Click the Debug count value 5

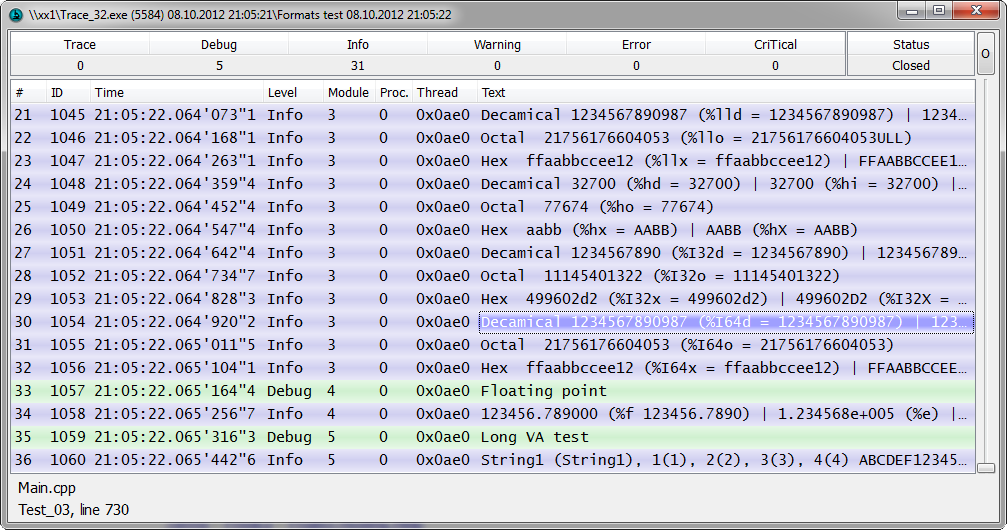(x=219, y=66)
